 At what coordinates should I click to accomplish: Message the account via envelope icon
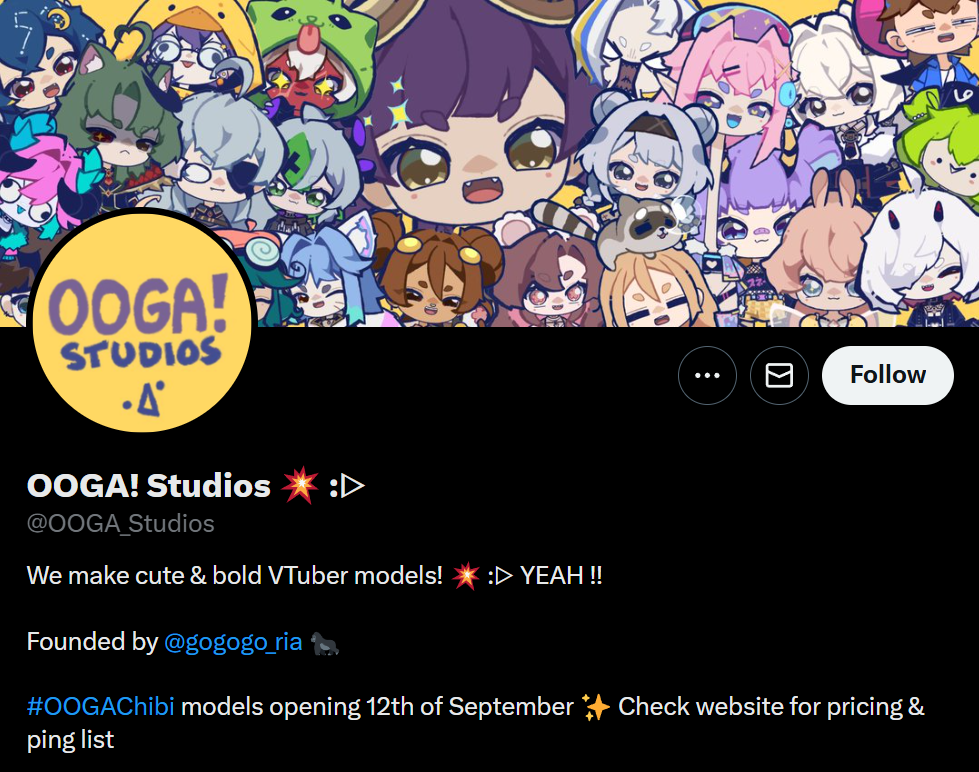coord(779,375)
